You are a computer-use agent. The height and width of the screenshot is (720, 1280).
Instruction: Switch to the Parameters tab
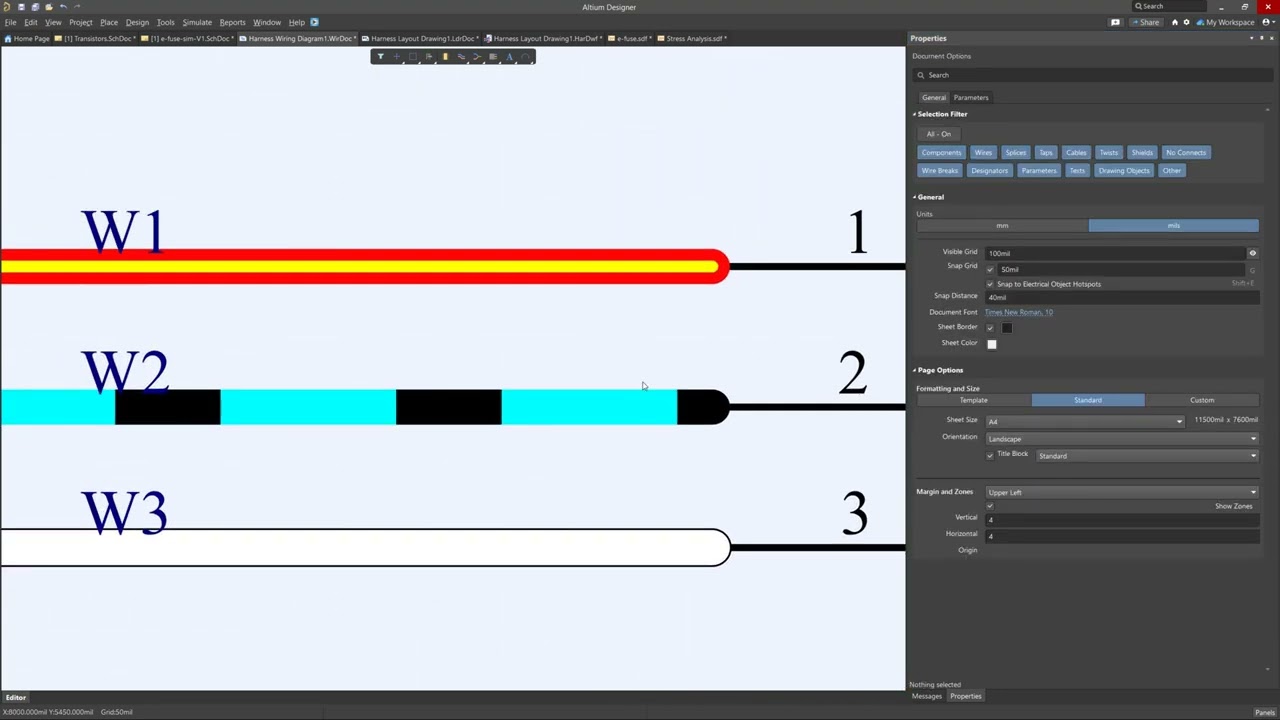click(x=970, y=98)
